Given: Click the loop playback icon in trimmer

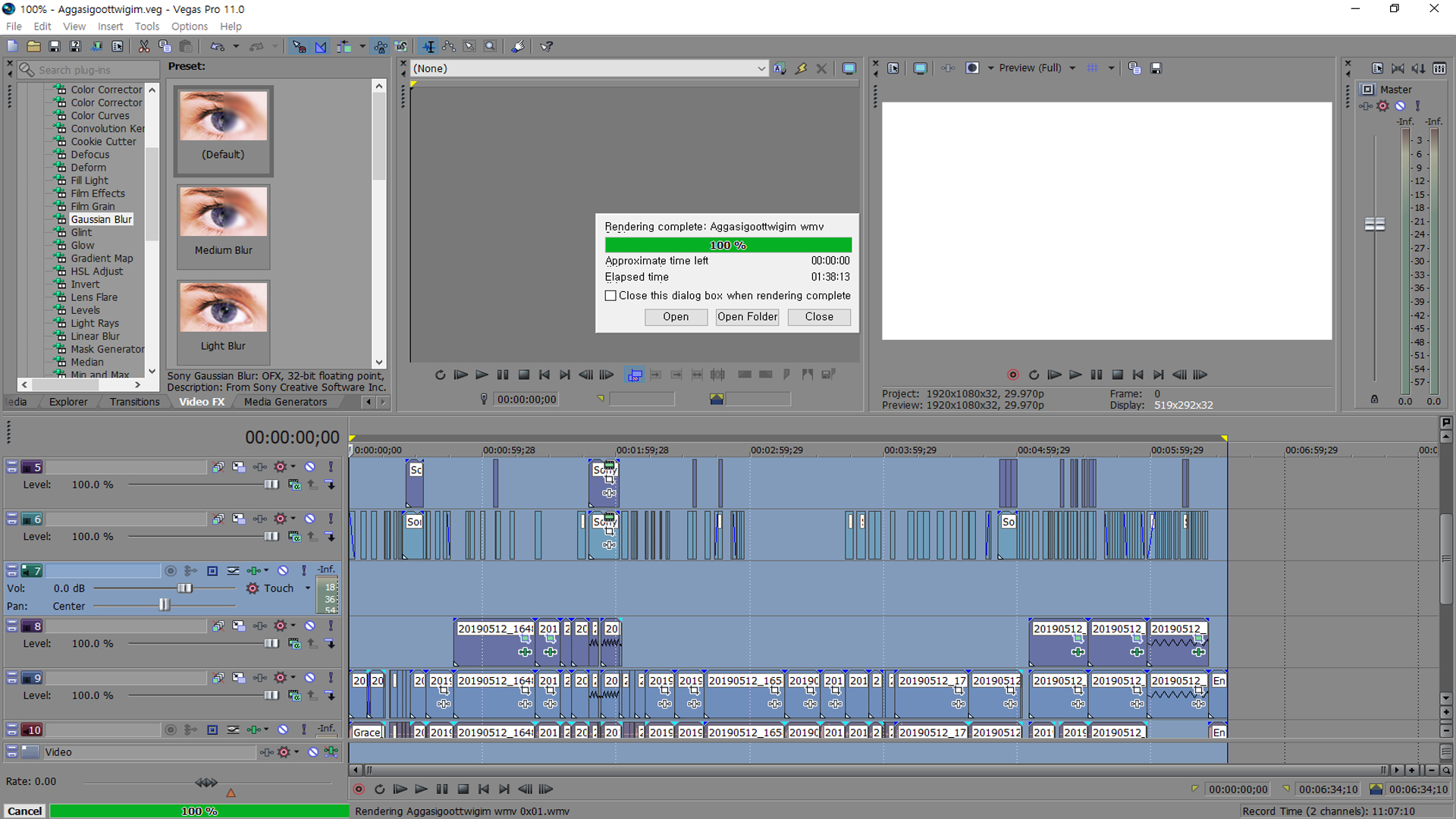Looking at the screenshot, I should point(440,375).
